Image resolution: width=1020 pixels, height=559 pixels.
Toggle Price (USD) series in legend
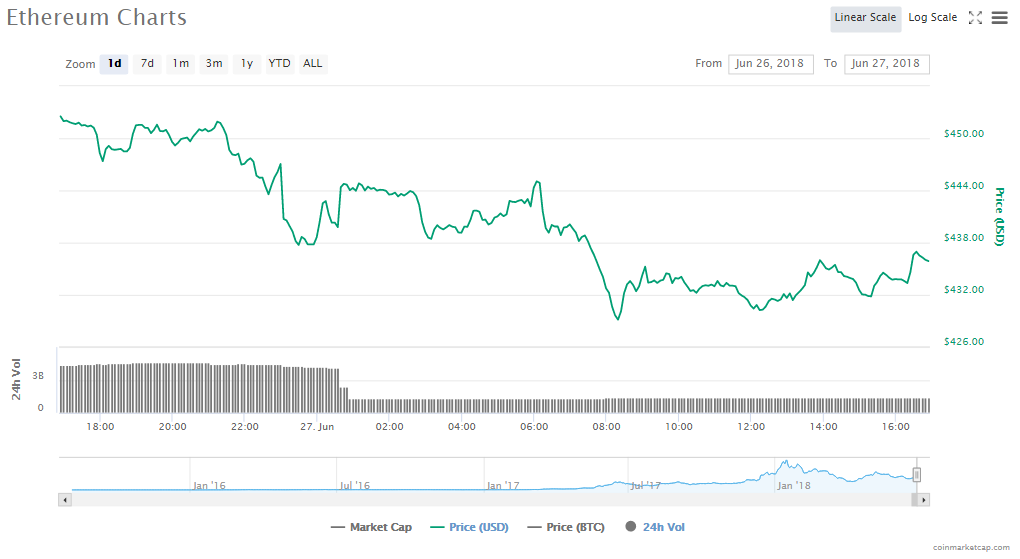pos(466,527)
